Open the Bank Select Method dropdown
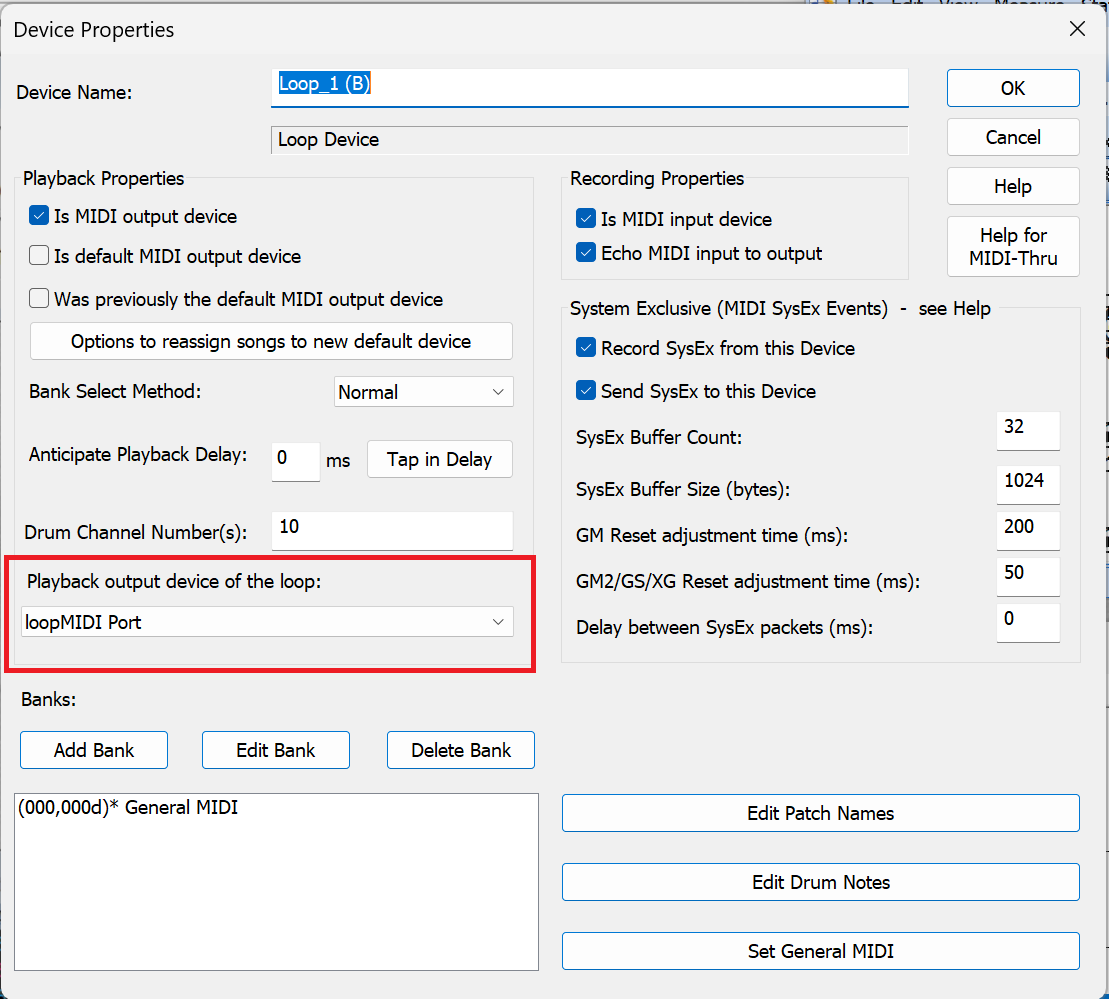This screenshot has width=1109, height=999. 424,392
